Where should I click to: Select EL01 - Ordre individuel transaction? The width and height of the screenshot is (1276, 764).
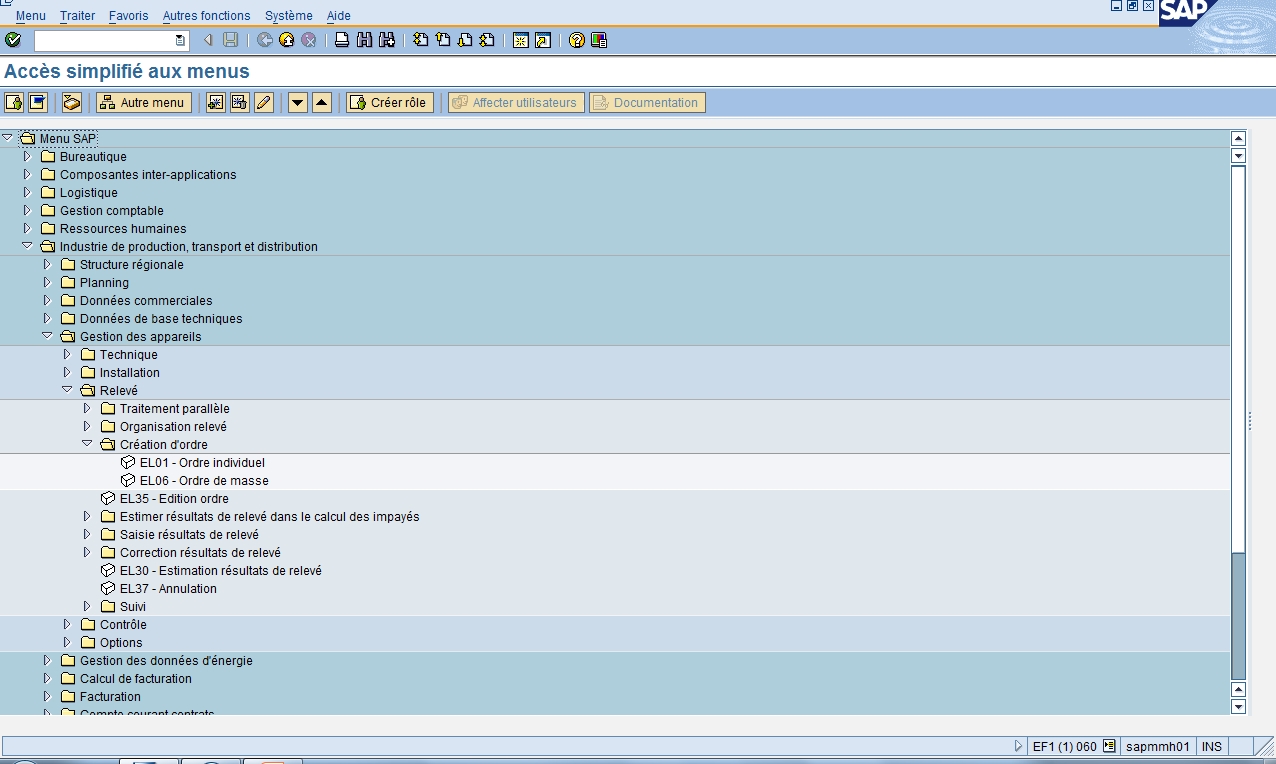coord(202,462)
